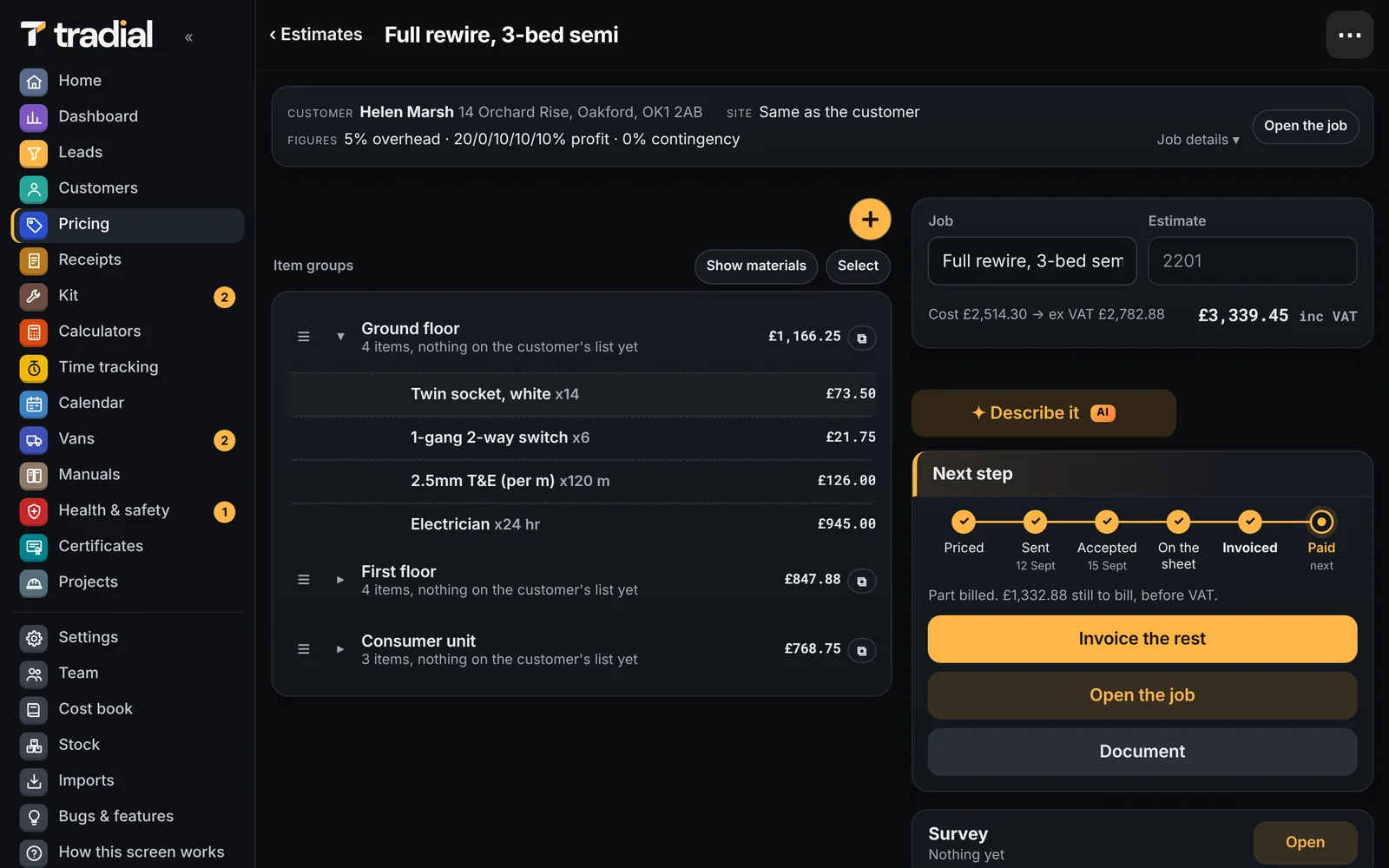This screenshot has height=868, width=1389.
Task: Click the Estimate number field
Action: [x=1252, y=261]
